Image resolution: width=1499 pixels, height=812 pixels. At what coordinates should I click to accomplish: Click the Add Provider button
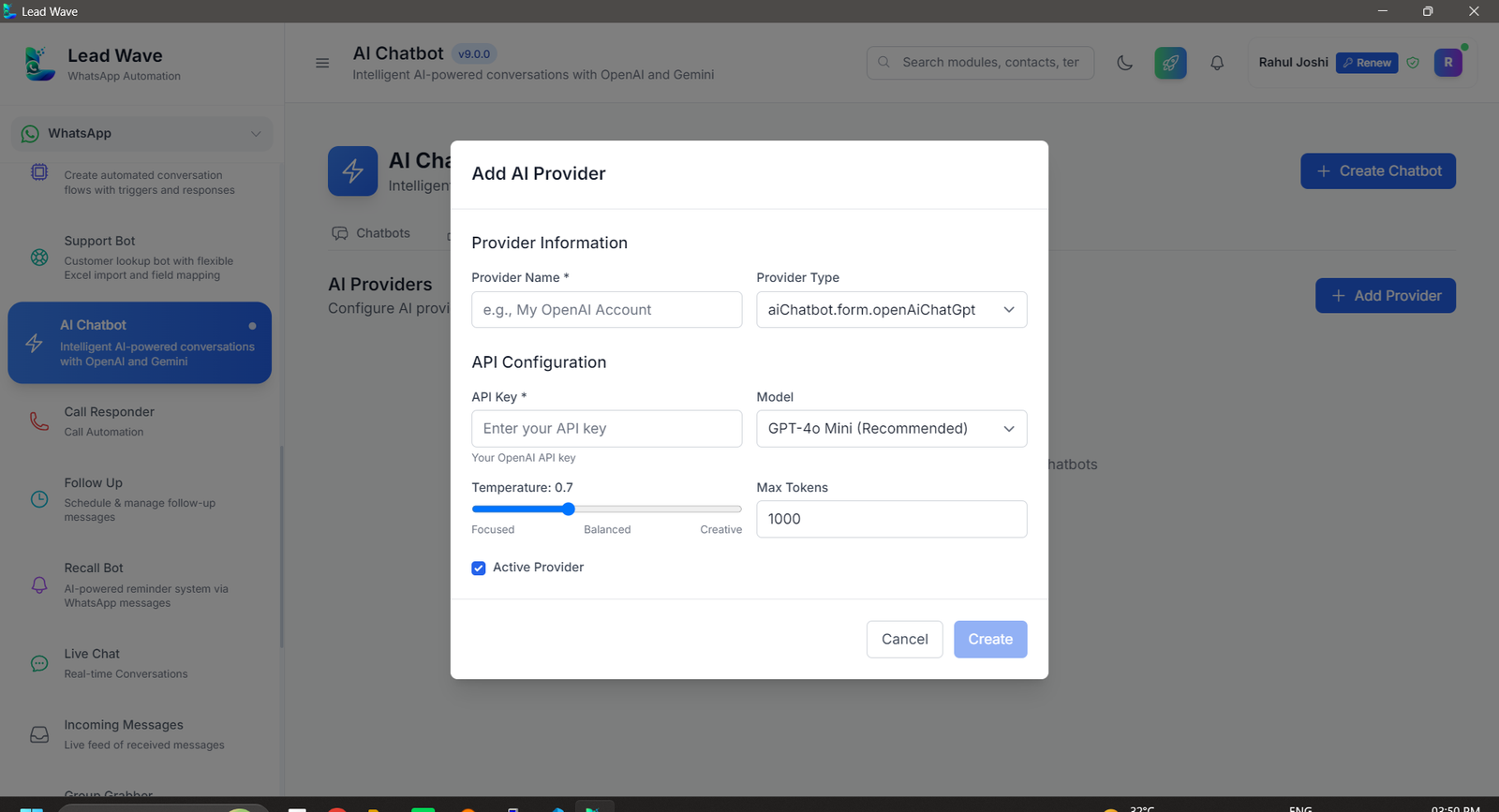click(1386, 296)
